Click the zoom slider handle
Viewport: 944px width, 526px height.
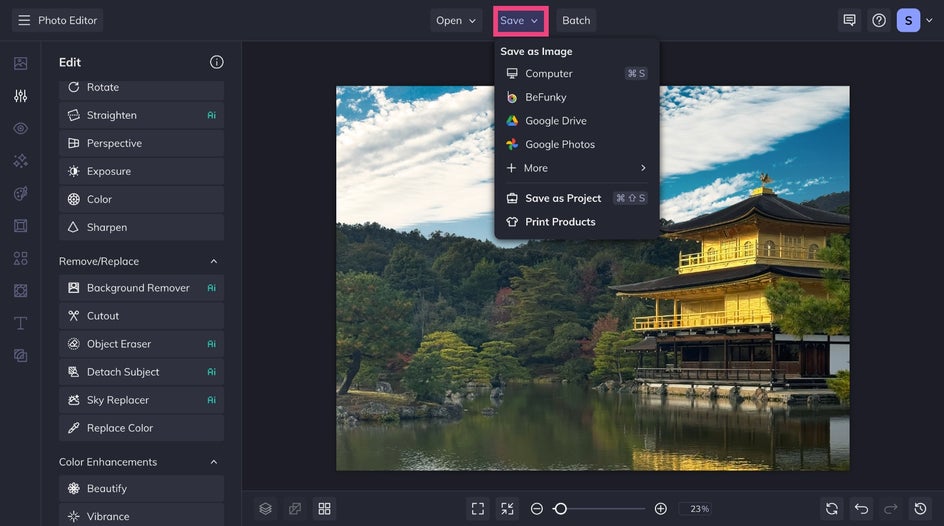[560, 509]
